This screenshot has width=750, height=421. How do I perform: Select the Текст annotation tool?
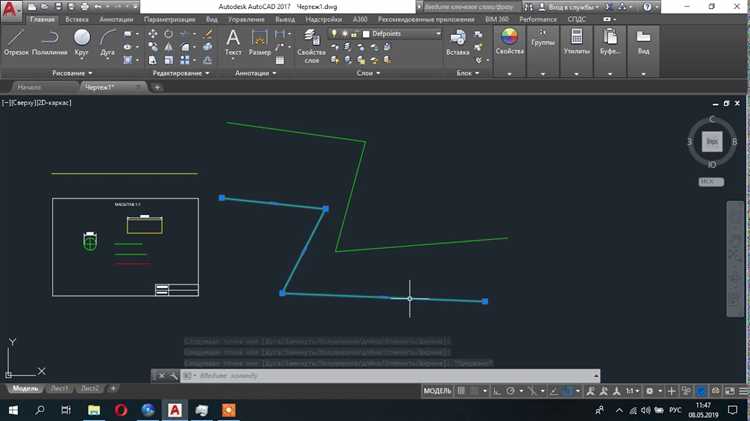click(233, 43)
